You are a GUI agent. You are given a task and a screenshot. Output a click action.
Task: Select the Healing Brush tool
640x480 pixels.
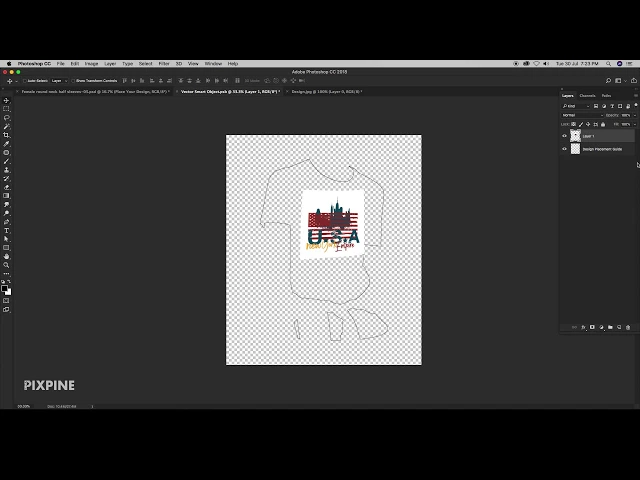pos(6,153)
